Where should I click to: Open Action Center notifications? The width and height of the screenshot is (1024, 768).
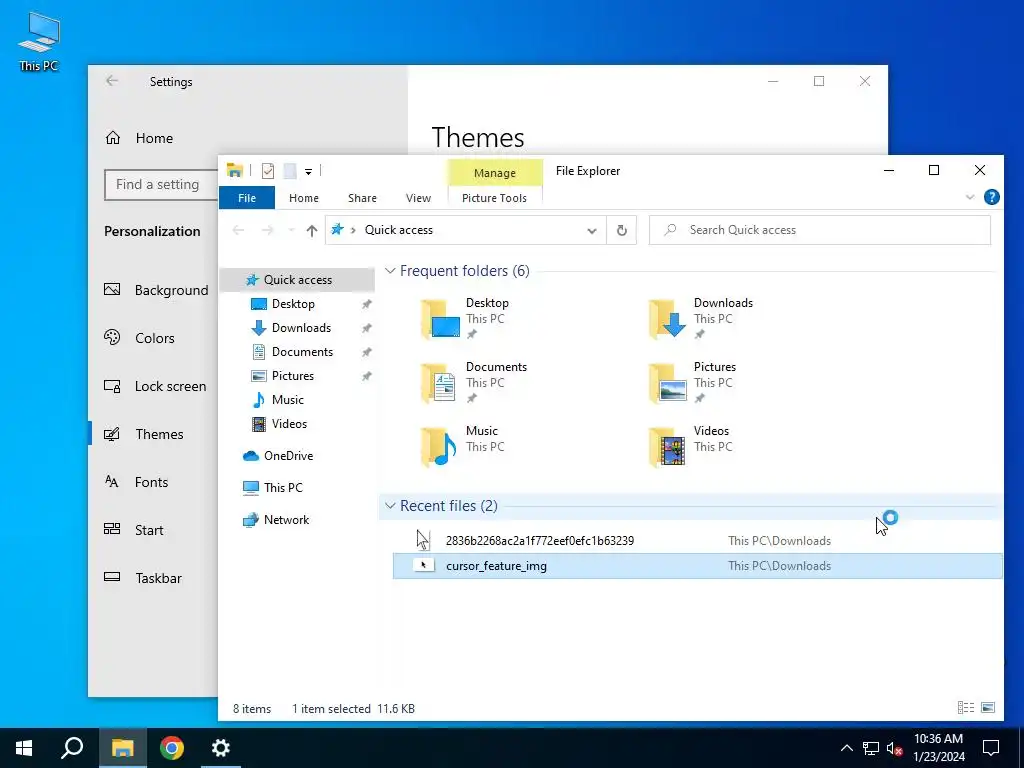pos(991,748)
